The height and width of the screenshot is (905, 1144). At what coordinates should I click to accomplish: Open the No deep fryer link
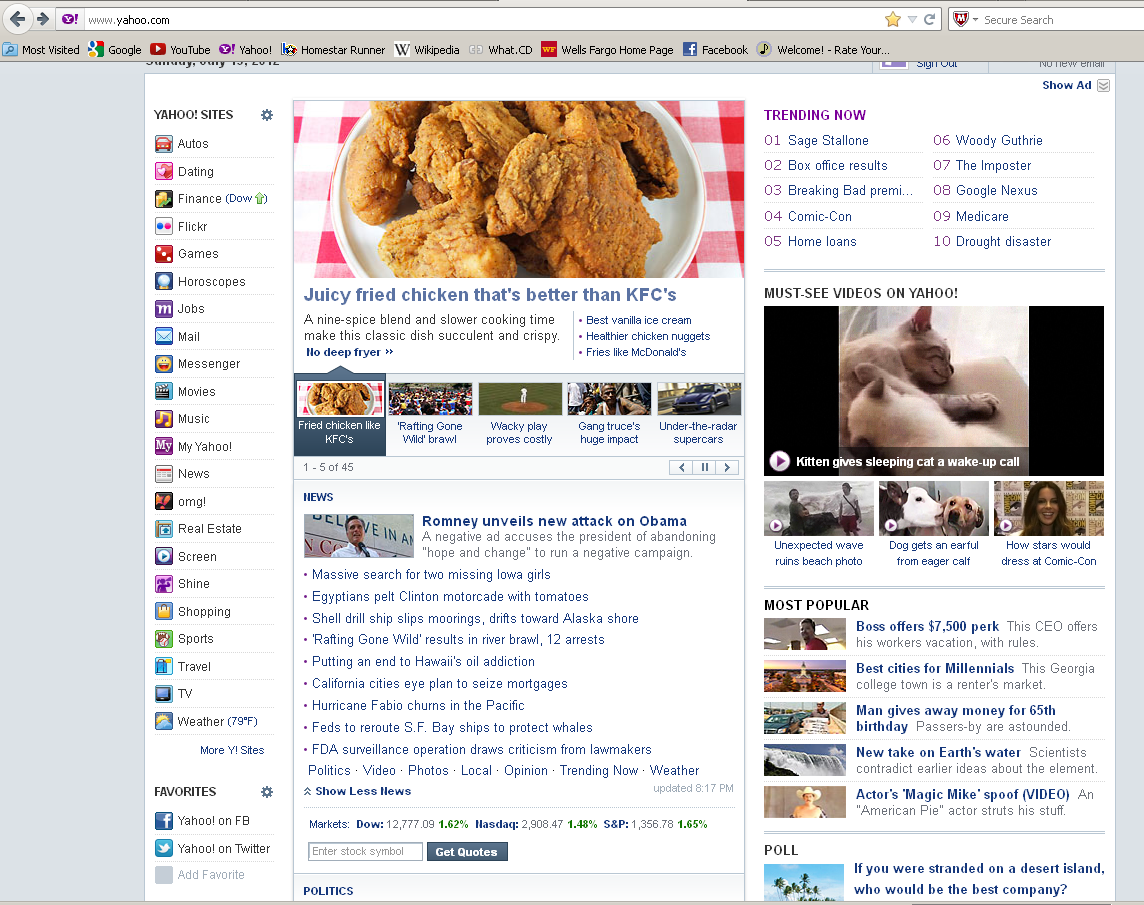click(349, 353)
